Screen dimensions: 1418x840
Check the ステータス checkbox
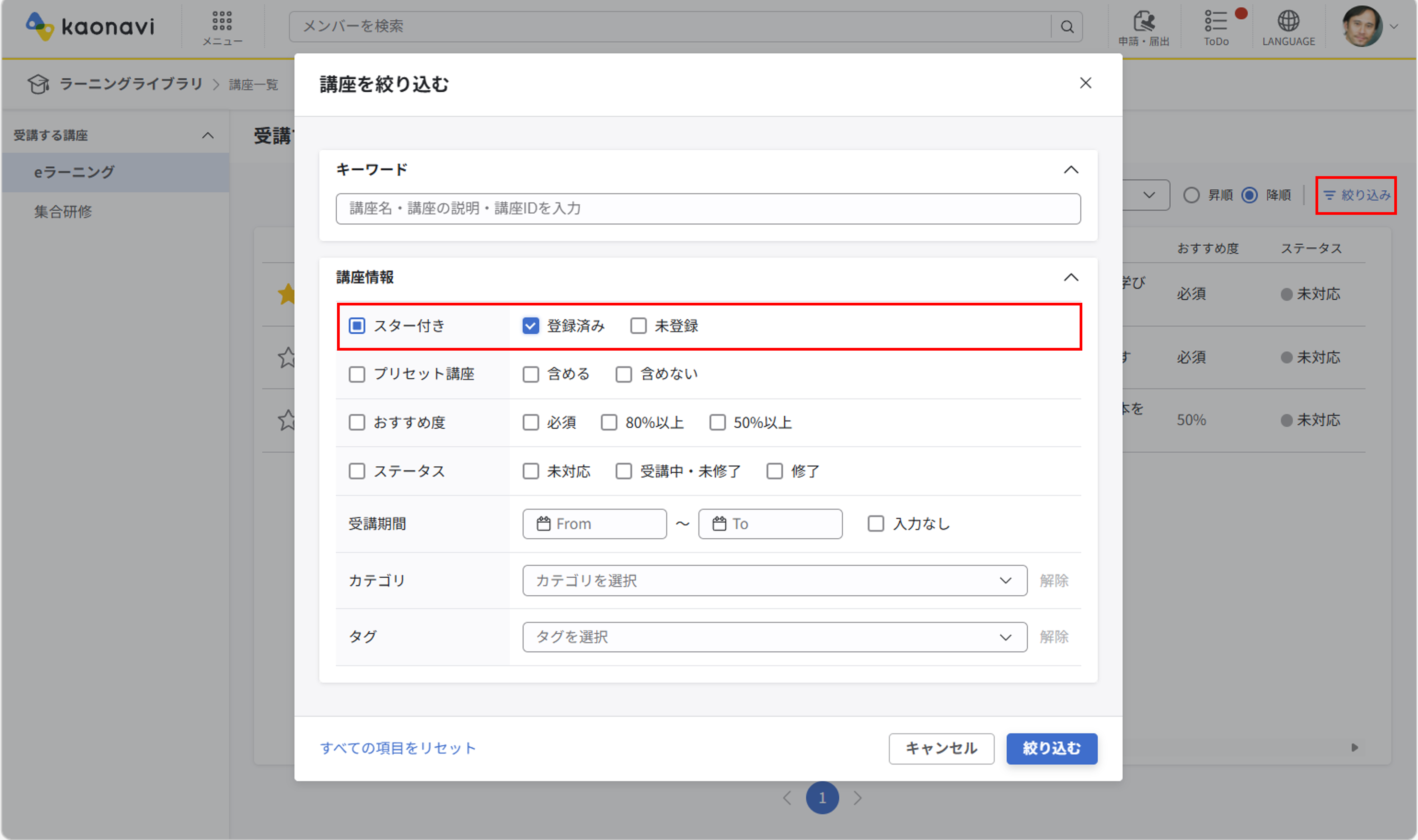coord(357,471)
